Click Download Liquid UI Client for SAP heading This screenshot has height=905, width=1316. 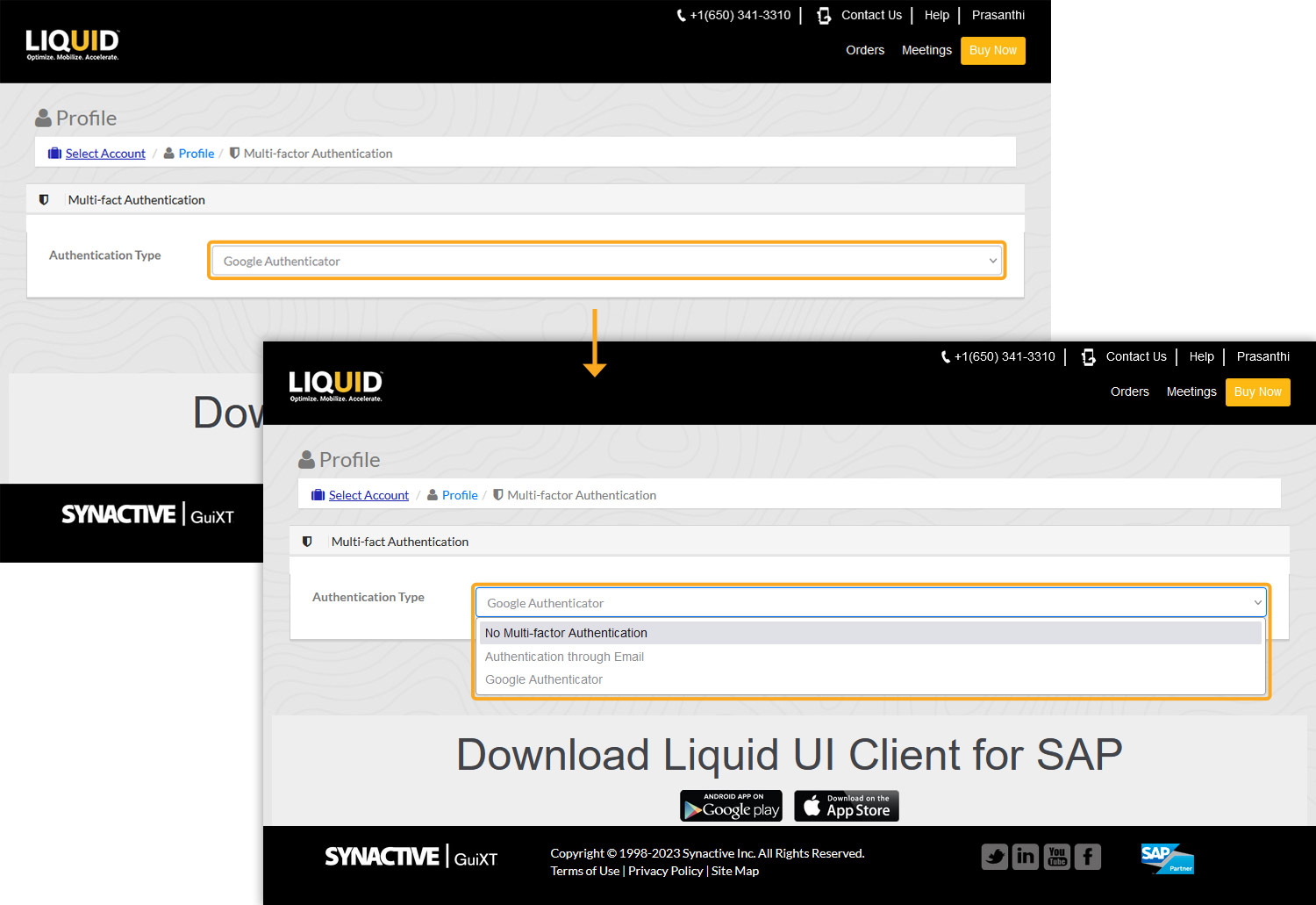(790, 755)
